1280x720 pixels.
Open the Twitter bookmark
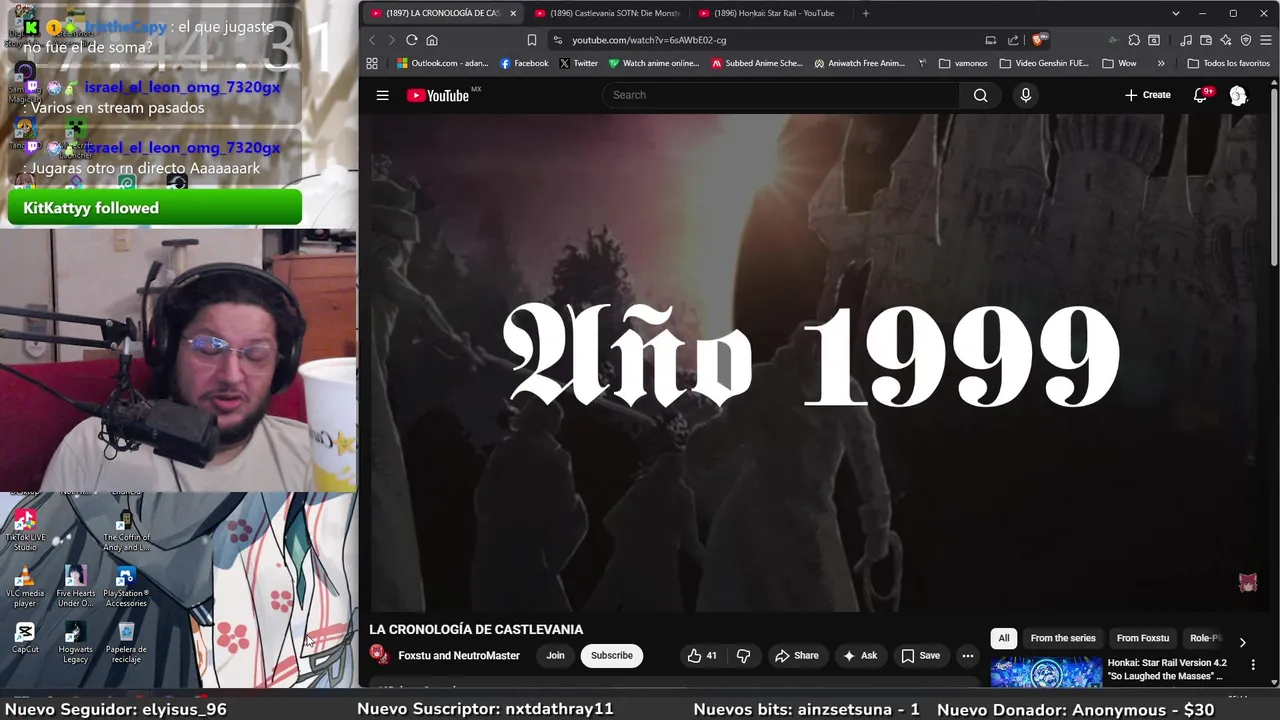pyautogui.click(x=578, y=63)
